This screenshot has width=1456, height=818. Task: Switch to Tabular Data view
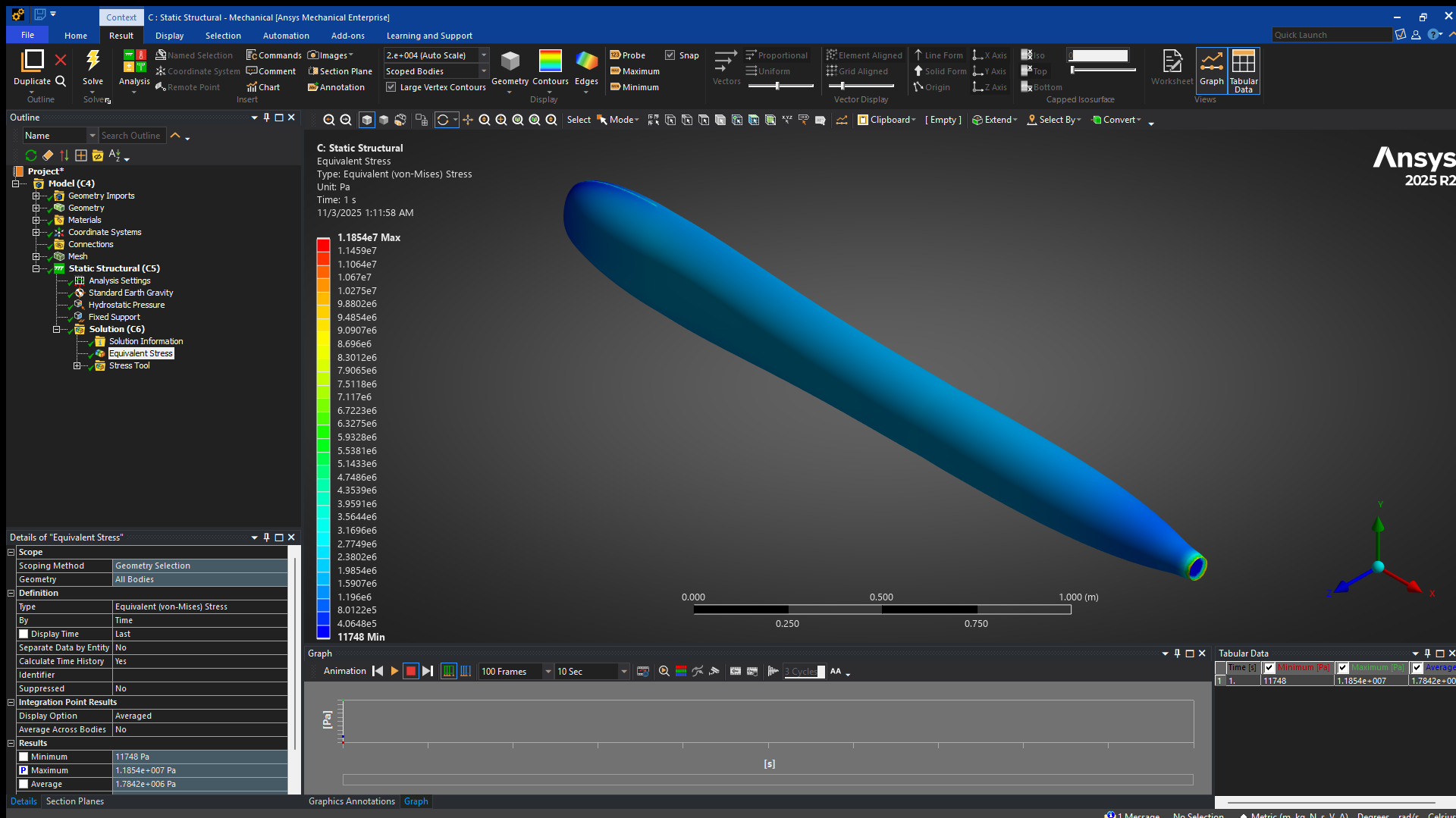point(1242,71)
